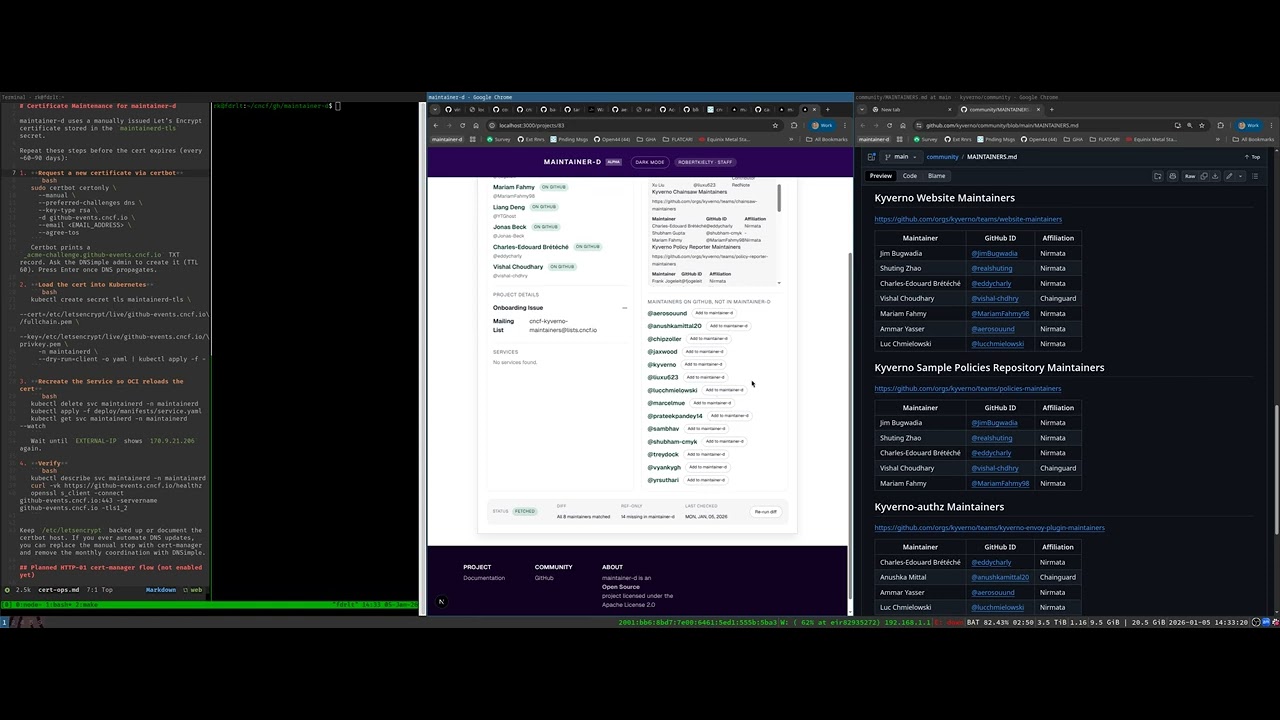Close the active maintainer-d browser tab
This screenshot has width=1280, height=720.
pyautogui.click(x=814, y=109)
